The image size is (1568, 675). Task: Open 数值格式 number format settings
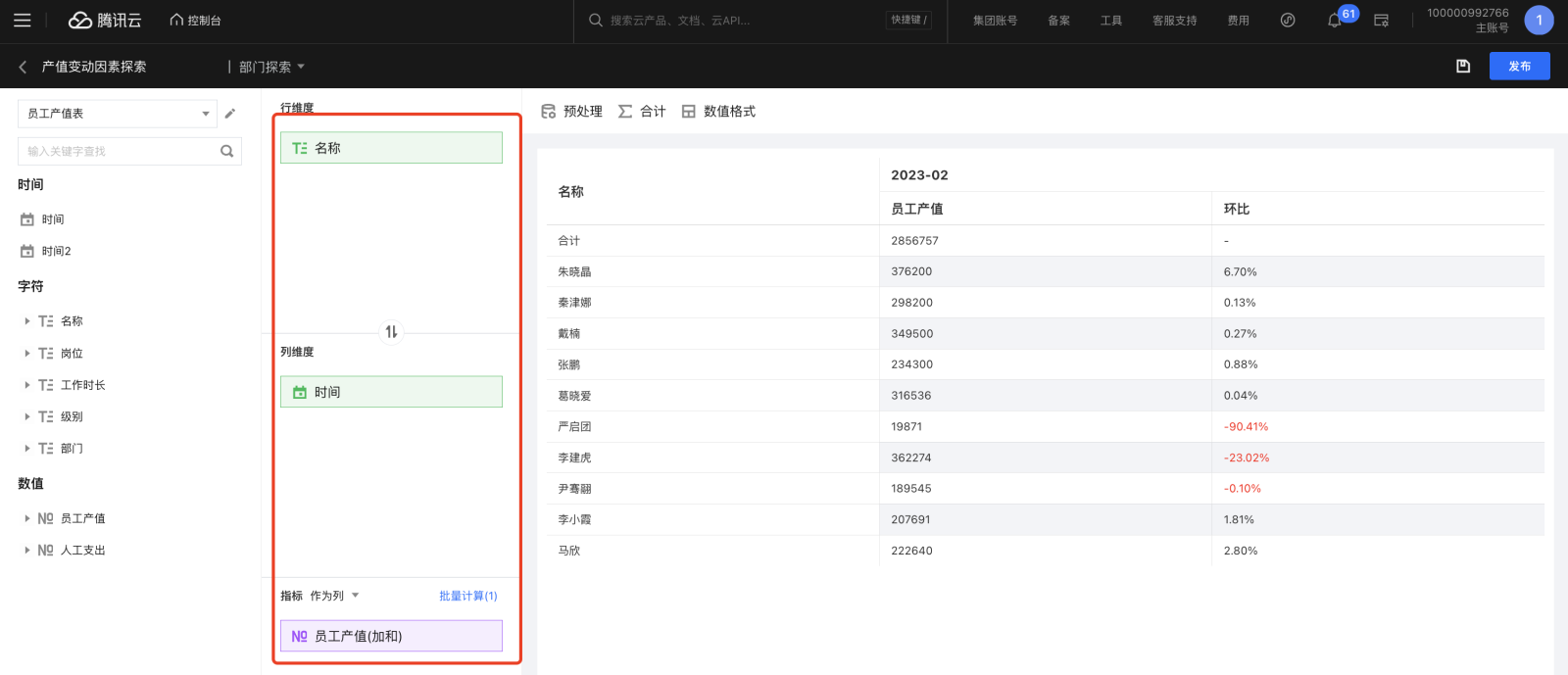[x=718, y=112]
